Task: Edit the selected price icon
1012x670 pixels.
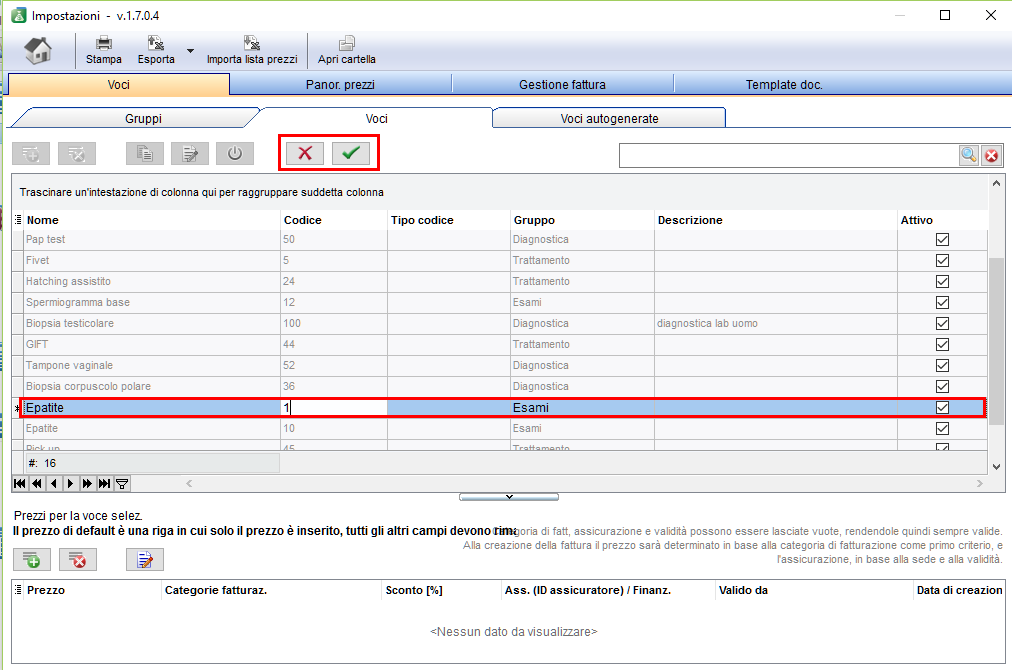Action: (145, 560)
